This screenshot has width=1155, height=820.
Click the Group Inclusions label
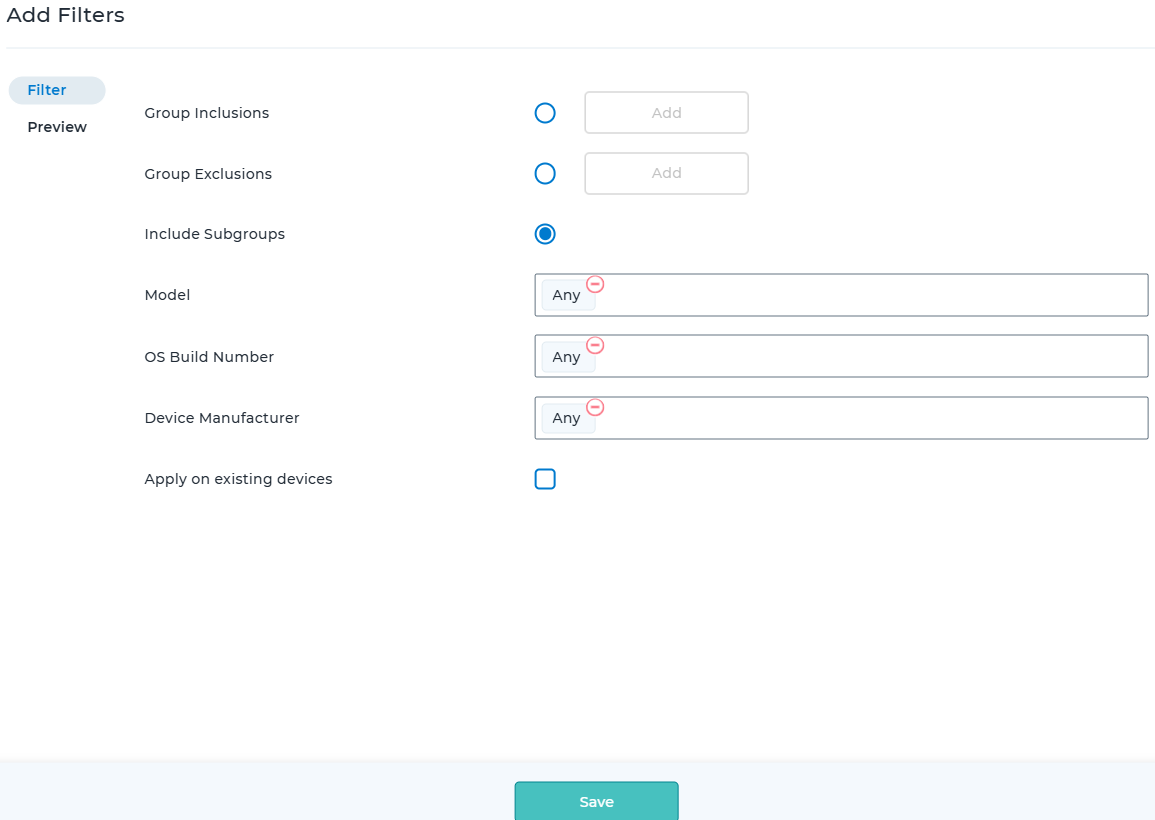click(x=207, y=113)
